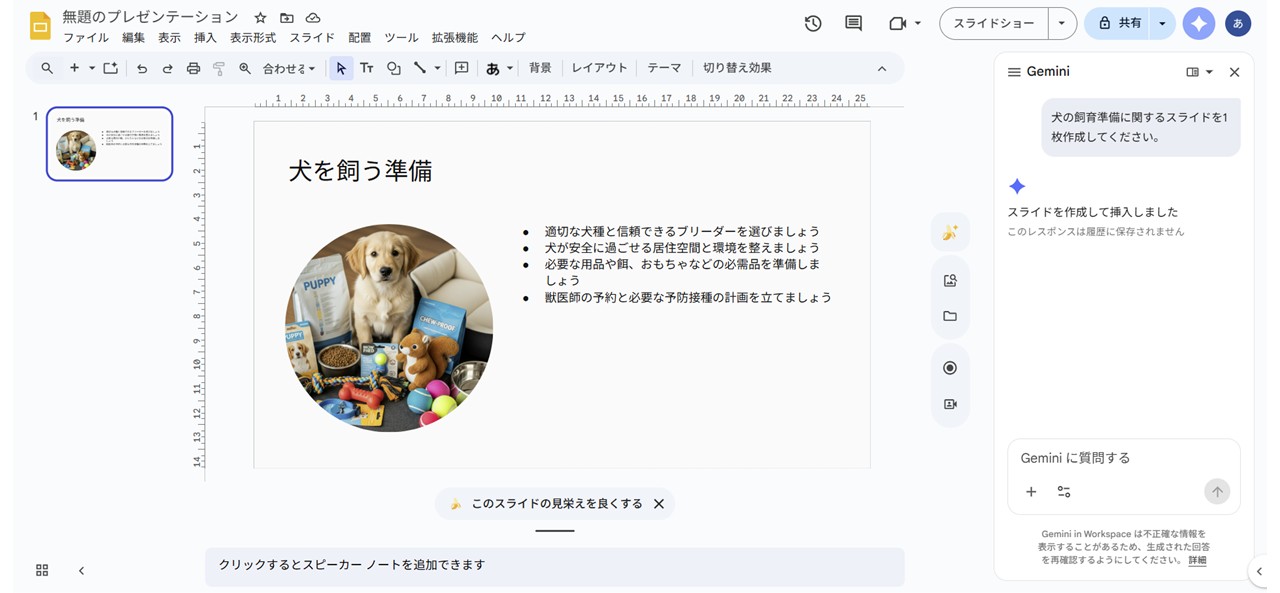Start a Meet call from the camera icon
The height and width of the screenshot is (593, 1280).
click(897, 22)
